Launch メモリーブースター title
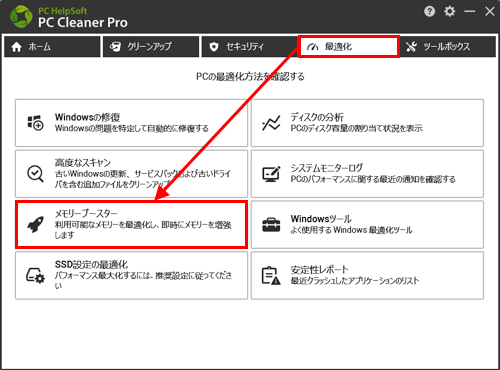500x370 pixels. pyautogui.click(x=86, y=213)
